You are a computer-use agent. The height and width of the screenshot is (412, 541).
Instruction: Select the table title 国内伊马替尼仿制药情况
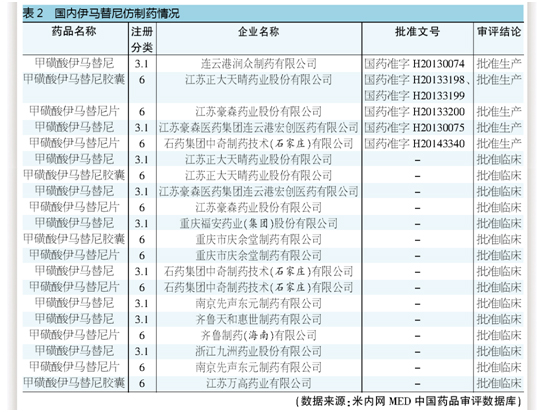coord(117,13)
